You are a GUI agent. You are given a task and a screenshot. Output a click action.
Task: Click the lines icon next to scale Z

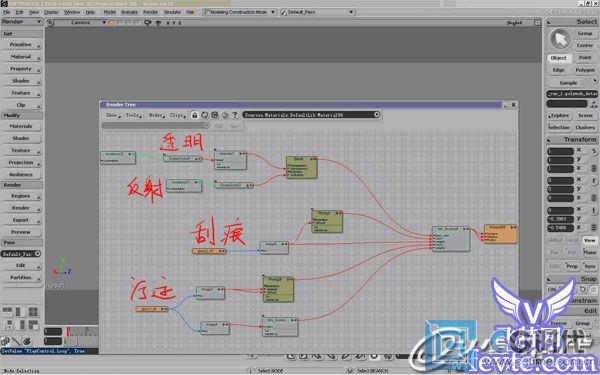[x=594, y=168]
